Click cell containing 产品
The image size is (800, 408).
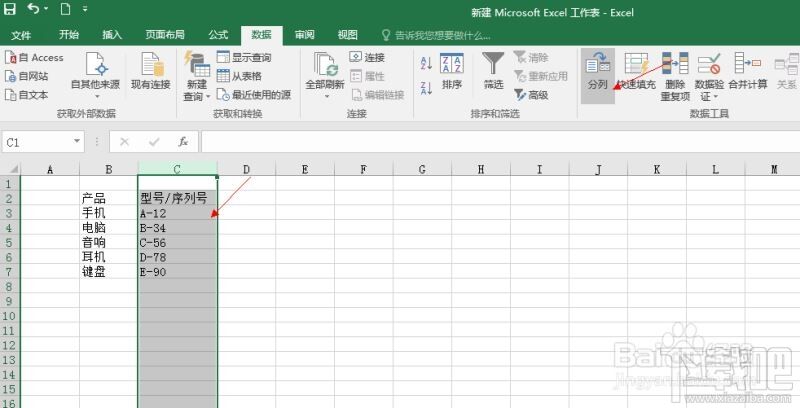pyautogui.click(x=109, y=198)
